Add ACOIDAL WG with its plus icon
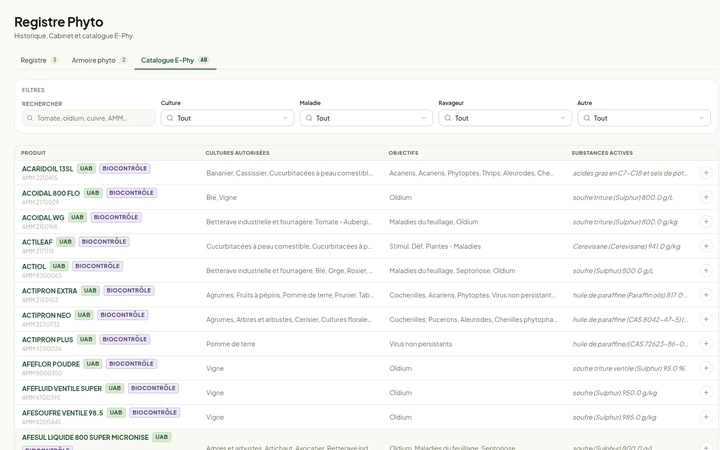Viewport: 720px width, 450px height. tap(706, 221)
